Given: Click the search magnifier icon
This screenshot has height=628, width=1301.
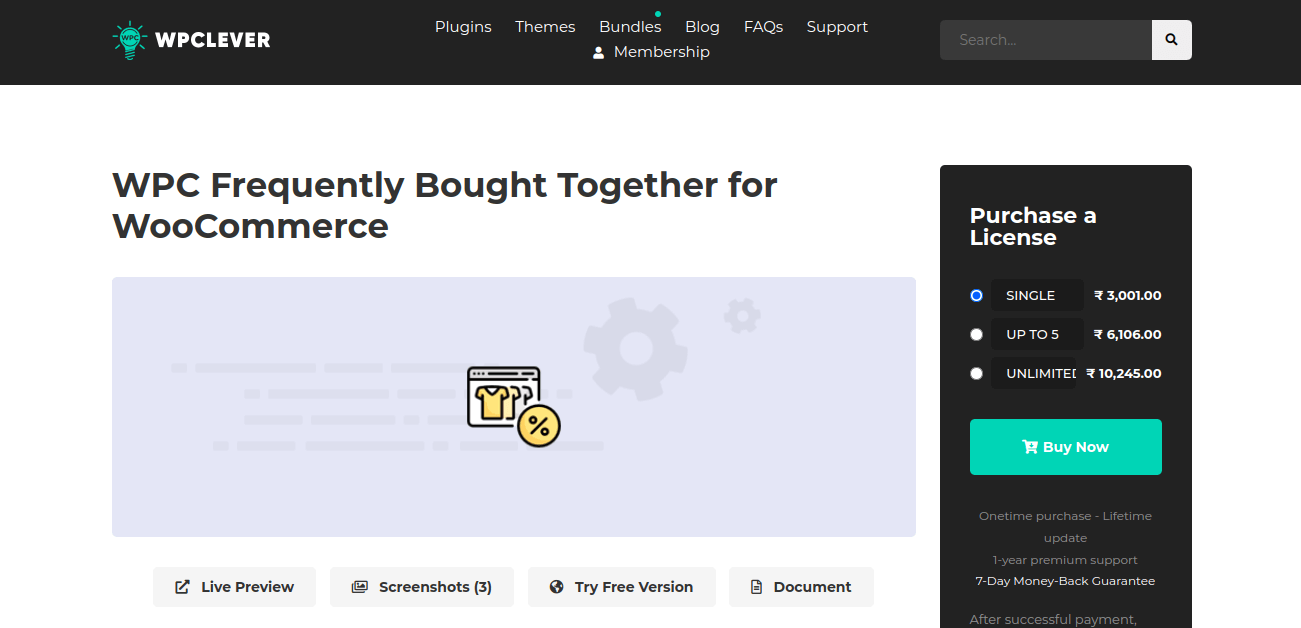Looking at the screenshot, I should click(x=1170, y=39).
